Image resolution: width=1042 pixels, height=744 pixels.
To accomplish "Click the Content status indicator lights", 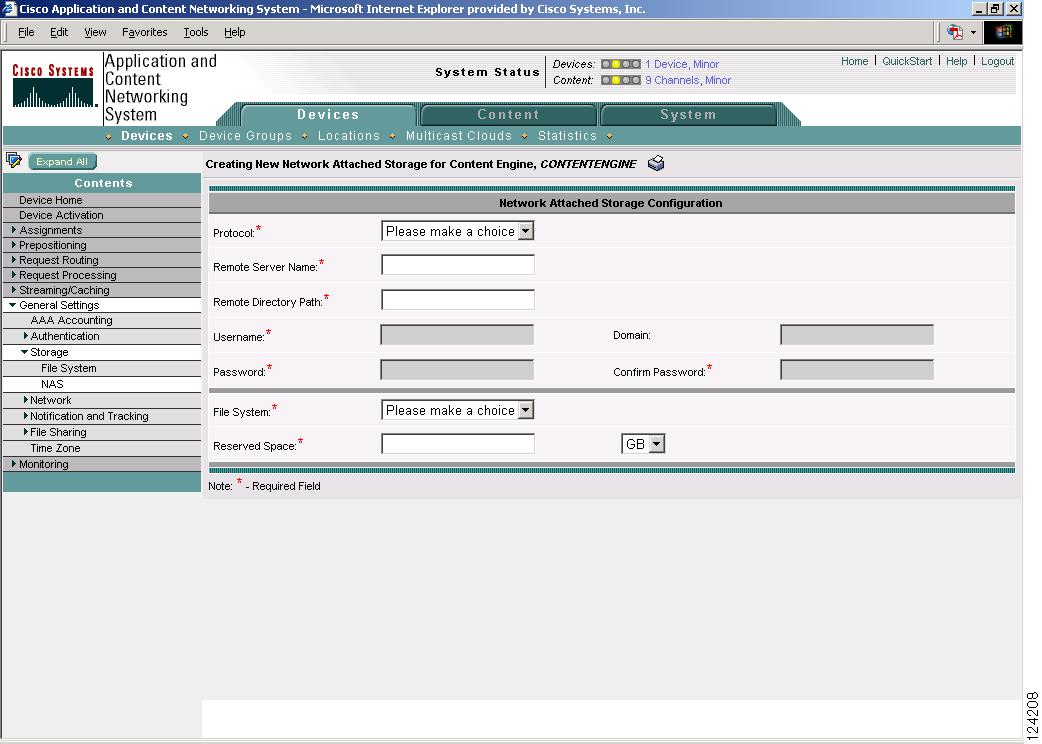I will 620,80.
